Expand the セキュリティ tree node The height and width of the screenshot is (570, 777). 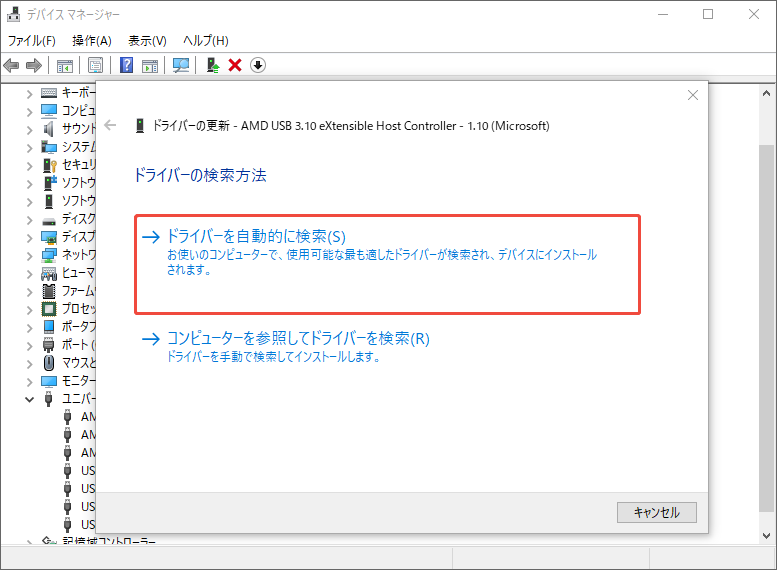click(29, 166)
